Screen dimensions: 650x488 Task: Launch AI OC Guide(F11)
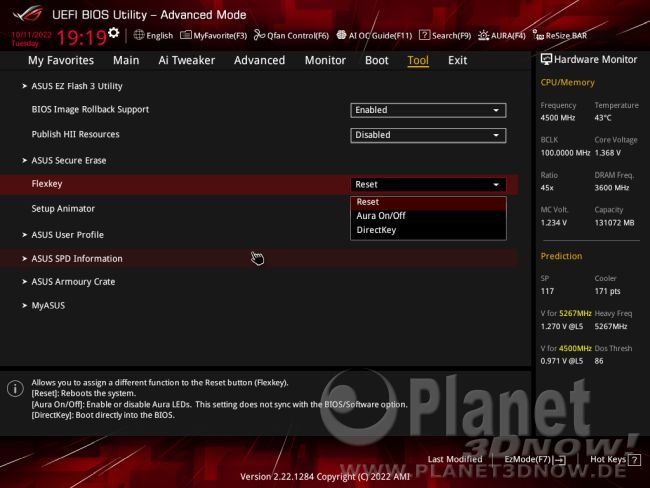pos(374,36)
